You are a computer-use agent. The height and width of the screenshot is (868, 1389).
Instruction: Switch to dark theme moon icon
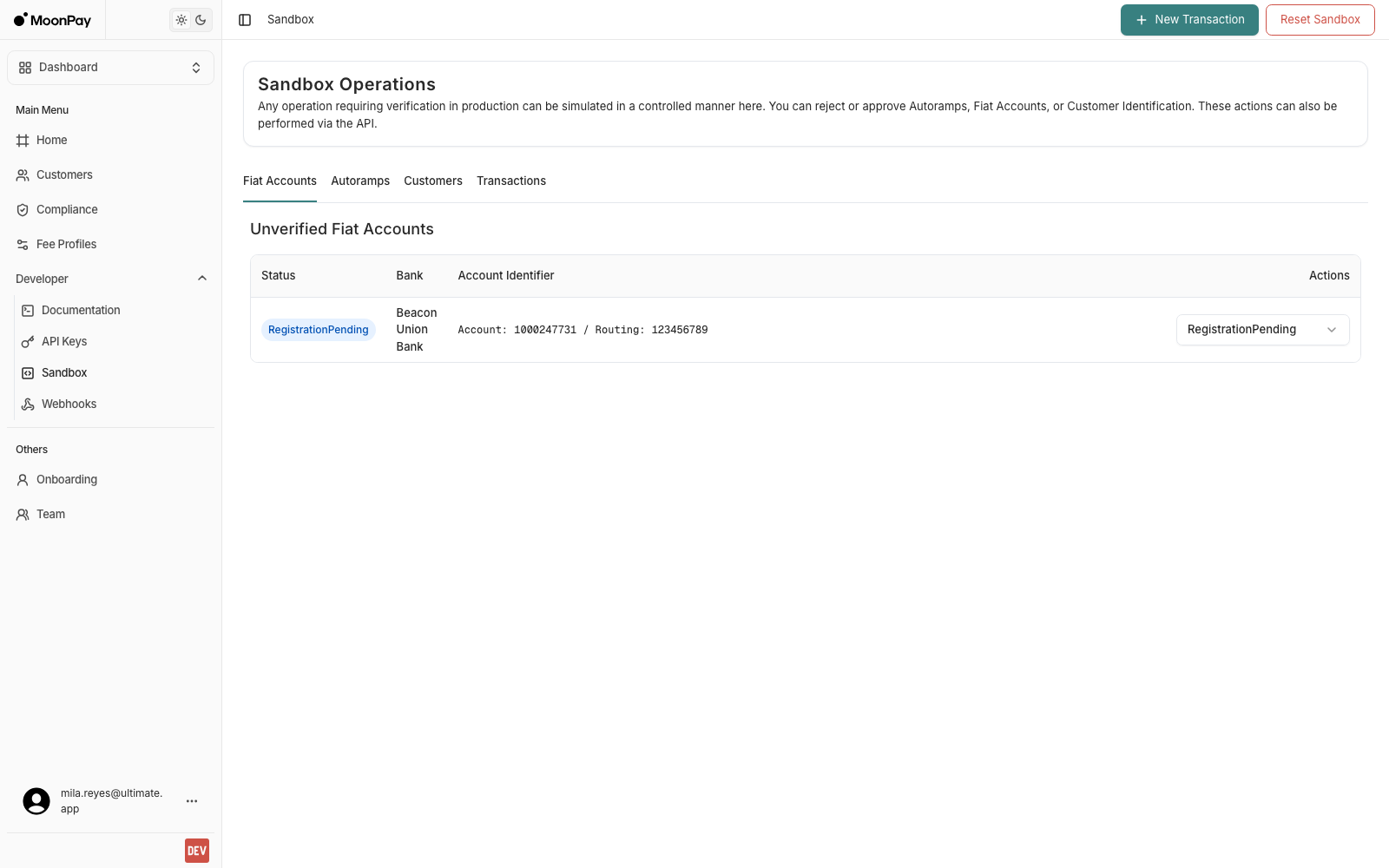click(201, 20)
